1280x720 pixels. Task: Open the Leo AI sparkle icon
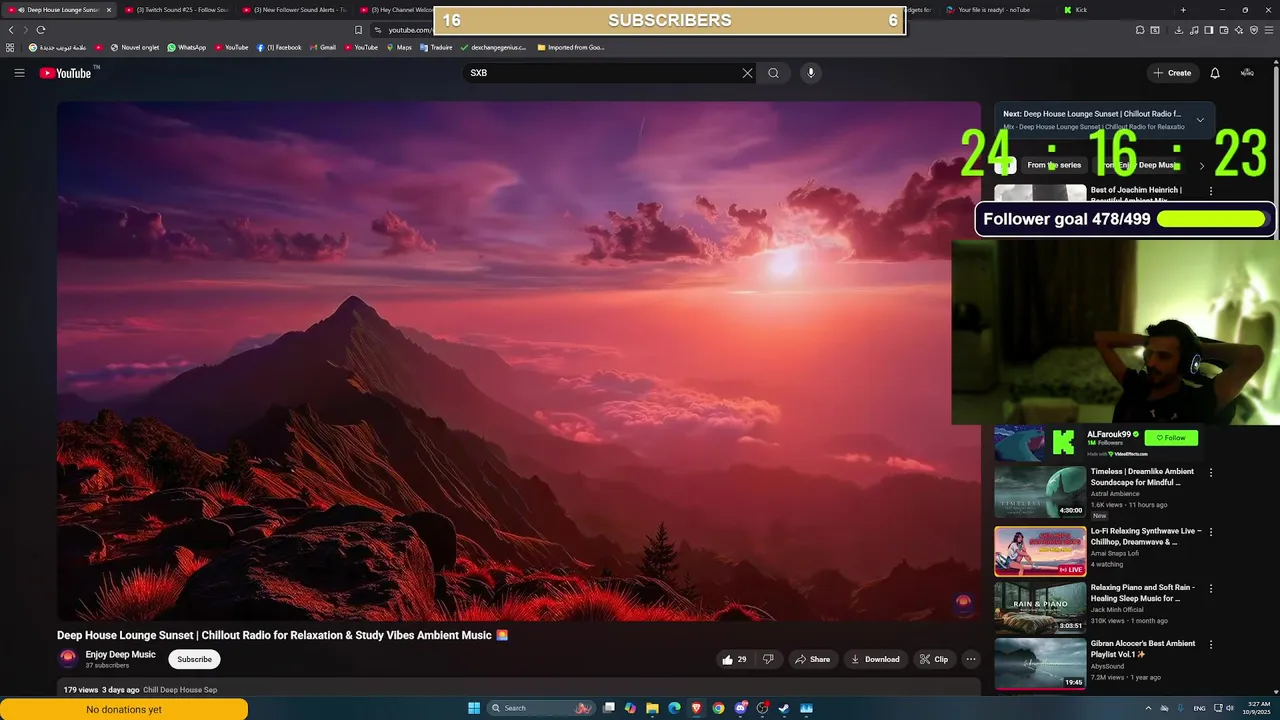[1239, 30]
